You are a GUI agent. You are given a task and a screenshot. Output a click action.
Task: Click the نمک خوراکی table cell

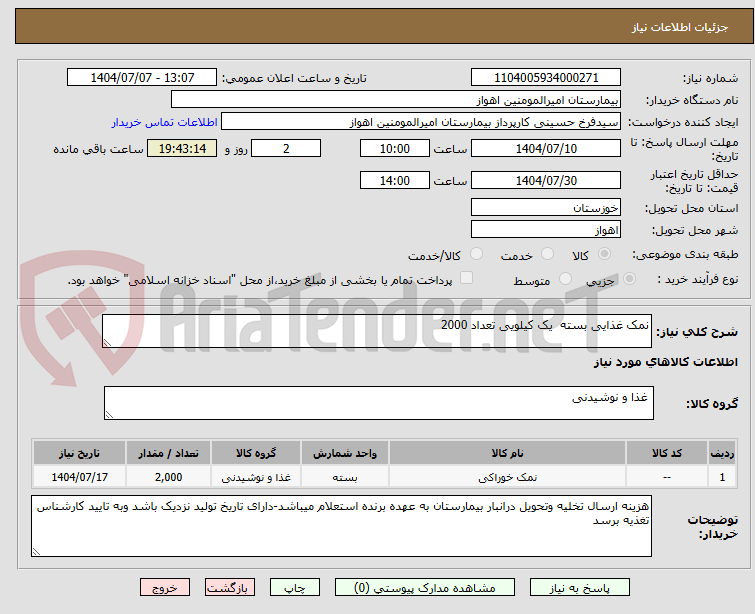[x=507, y=477]
